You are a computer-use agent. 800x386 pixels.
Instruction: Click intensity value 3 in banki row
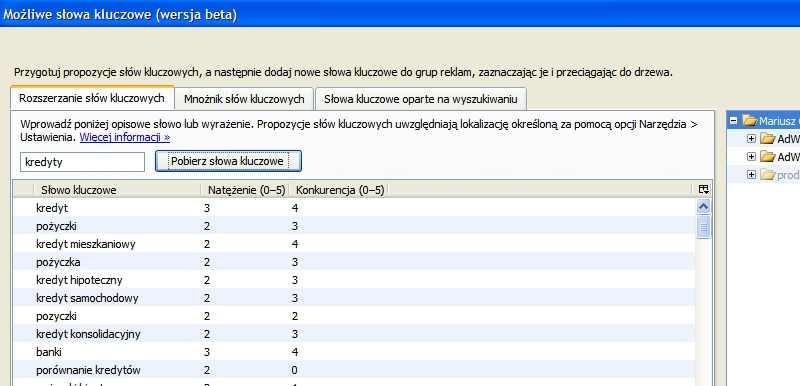click(207, 352)
